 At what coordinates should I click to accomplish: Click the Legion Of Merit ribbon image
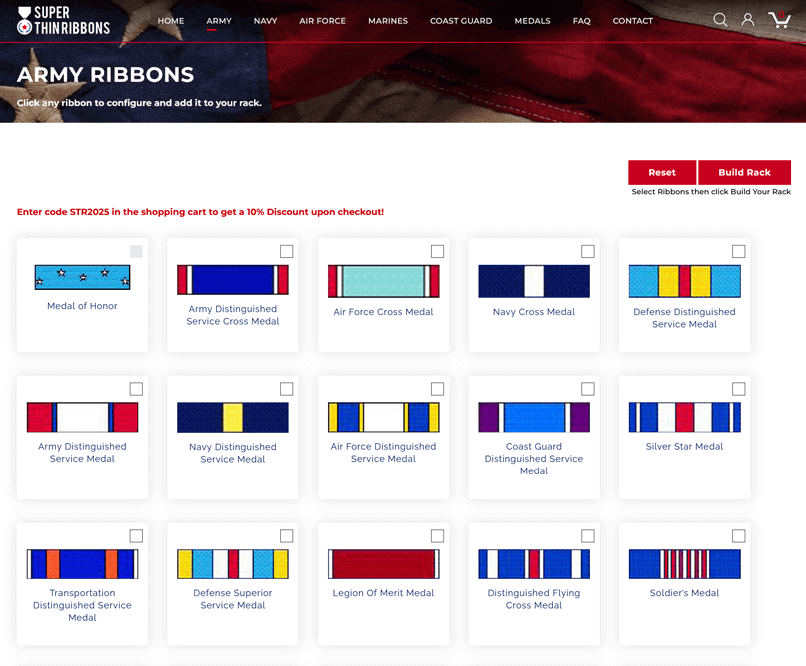coord(383,564)
